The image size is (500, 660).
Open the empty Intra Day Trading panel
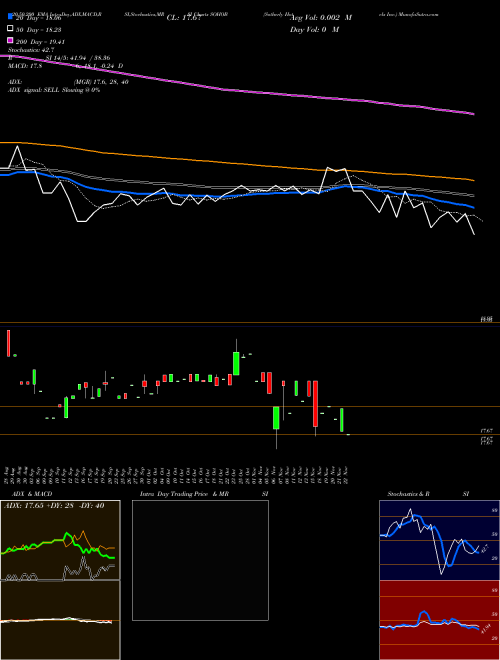pyautogui.click(x=200, y=560)
